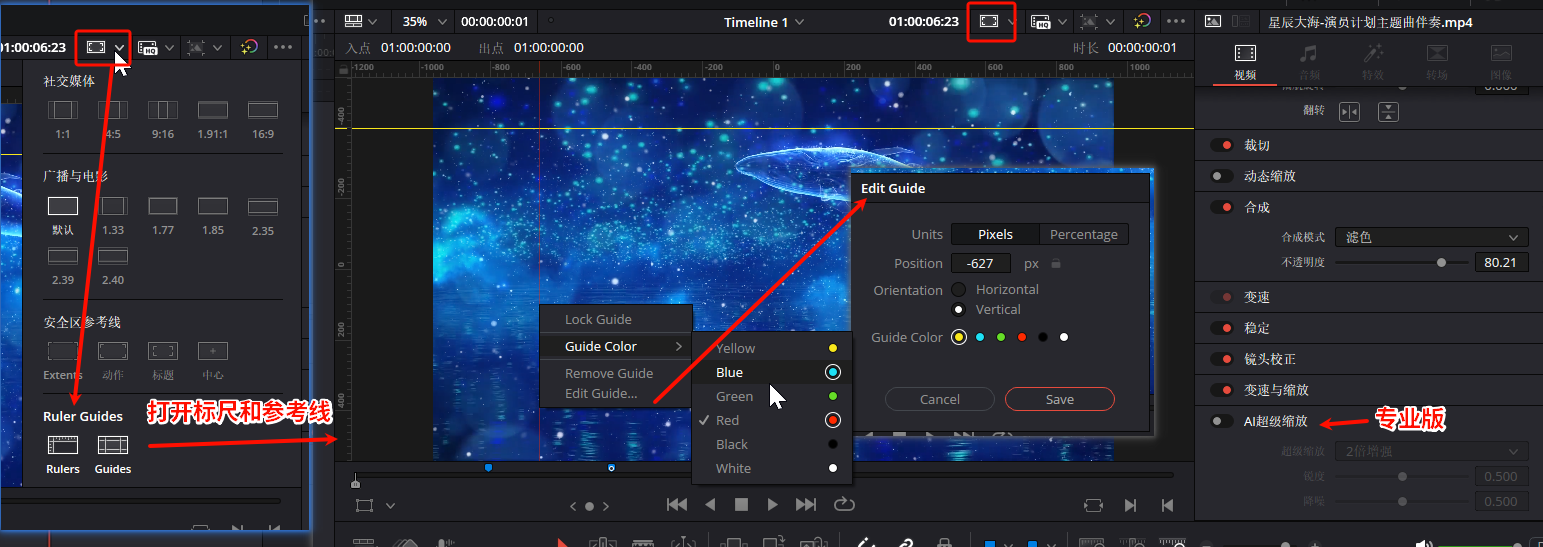Turn on Rulers in Ruler Guides

63,445
